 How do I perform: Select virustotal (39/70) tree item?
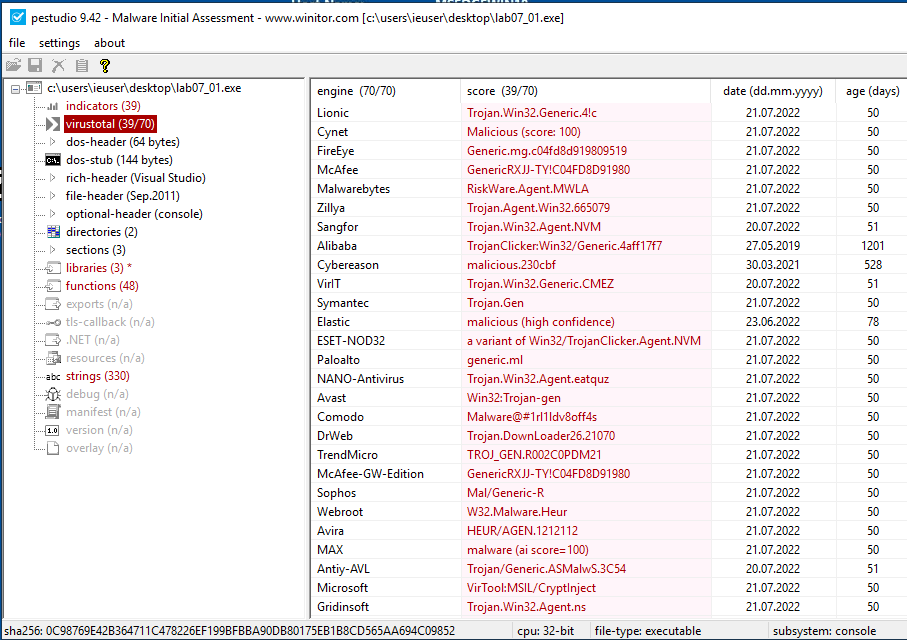pos(110,124)
